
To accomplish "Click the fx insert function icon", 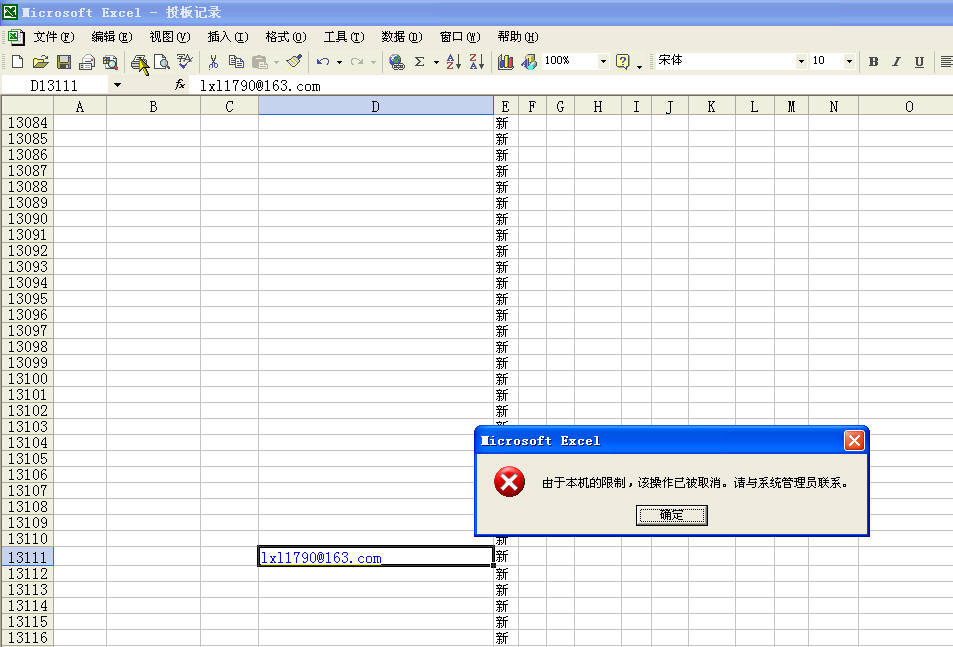I will pyautogui.click(x=180, y=85).
